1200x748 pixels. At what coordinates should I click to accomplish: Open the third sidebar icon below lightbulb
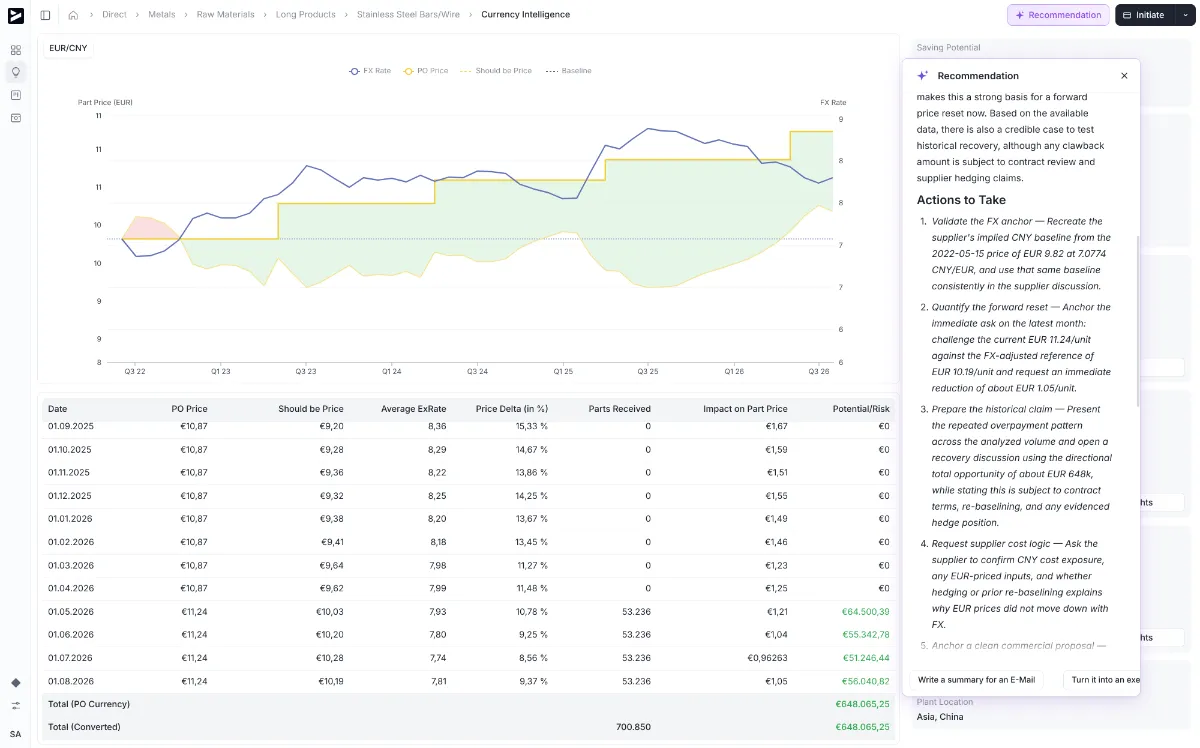pos(15,95)
